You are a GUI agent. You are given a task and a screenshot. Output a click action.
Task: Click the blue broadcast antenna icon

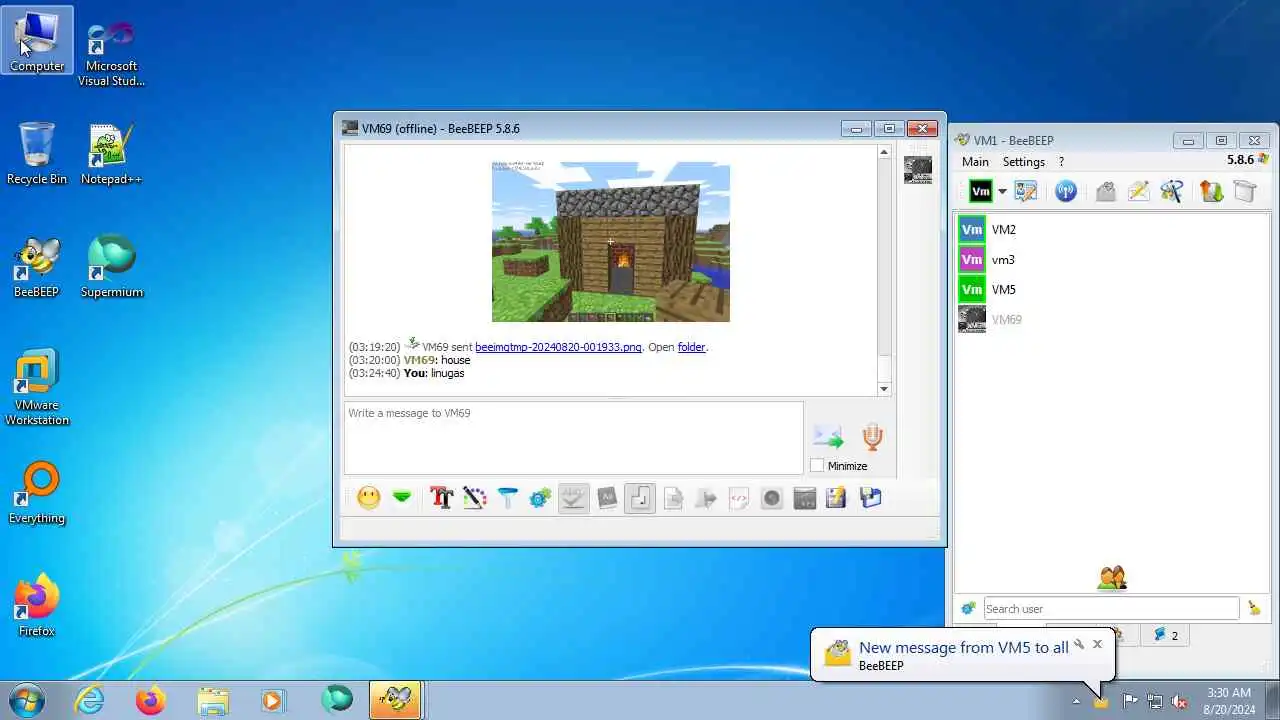(x=1066, y=191)
